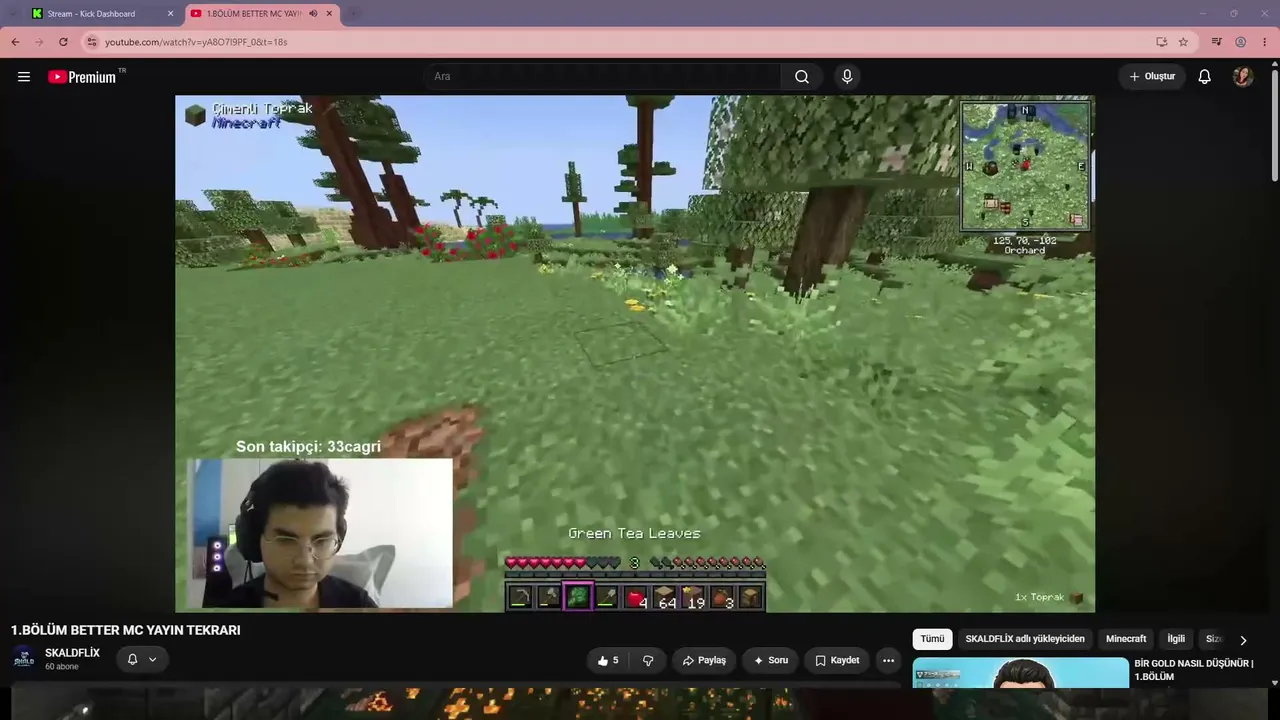1280x720 pixels.
Task: Click the install/cast icon in address bar
Action: pyautogui.click(x=1161, y=42)
